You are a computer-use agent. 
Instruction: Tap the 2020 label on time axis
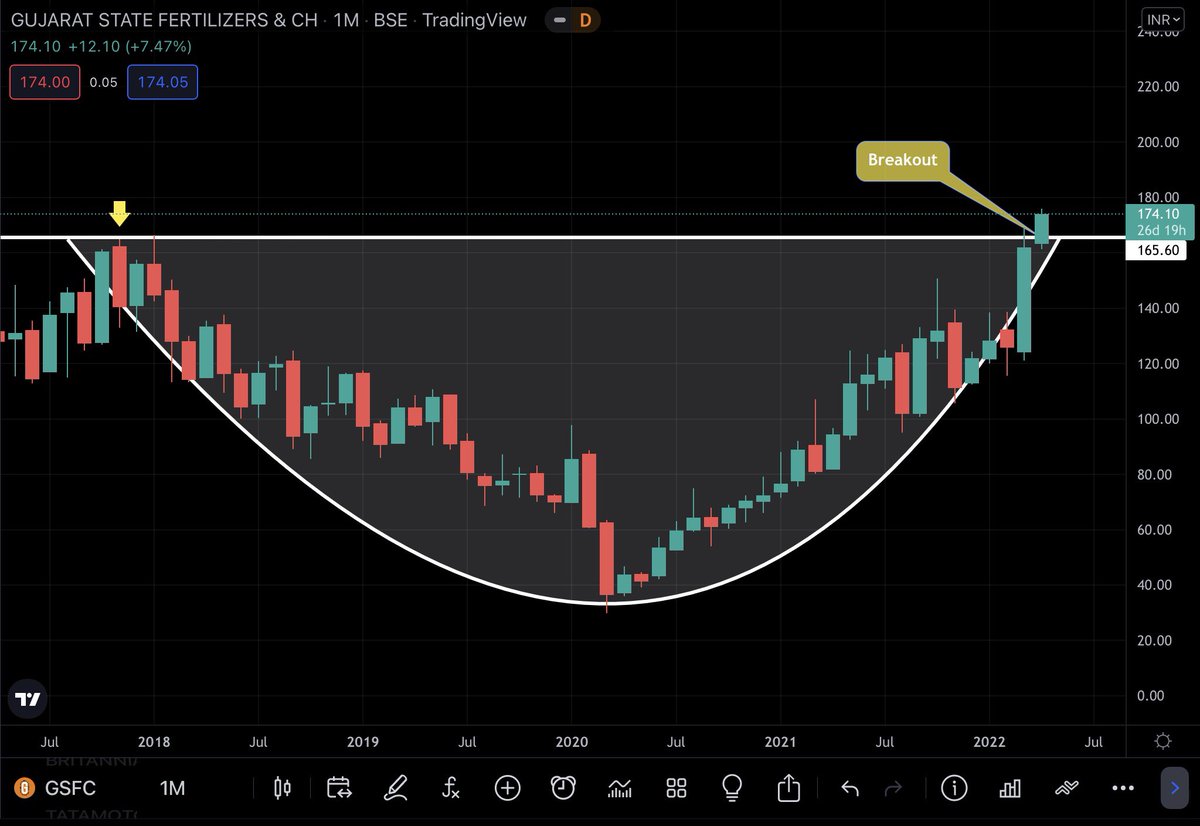point(571,742)
